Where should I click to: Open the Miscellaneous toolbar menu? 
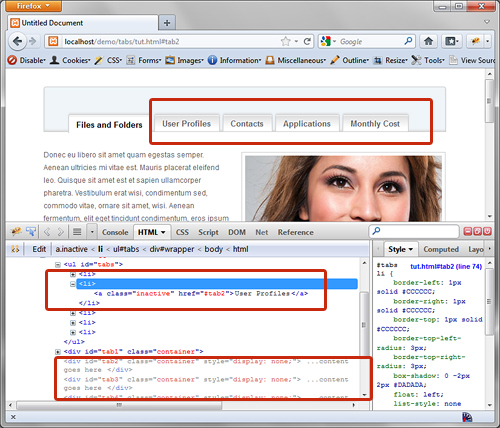296,60
